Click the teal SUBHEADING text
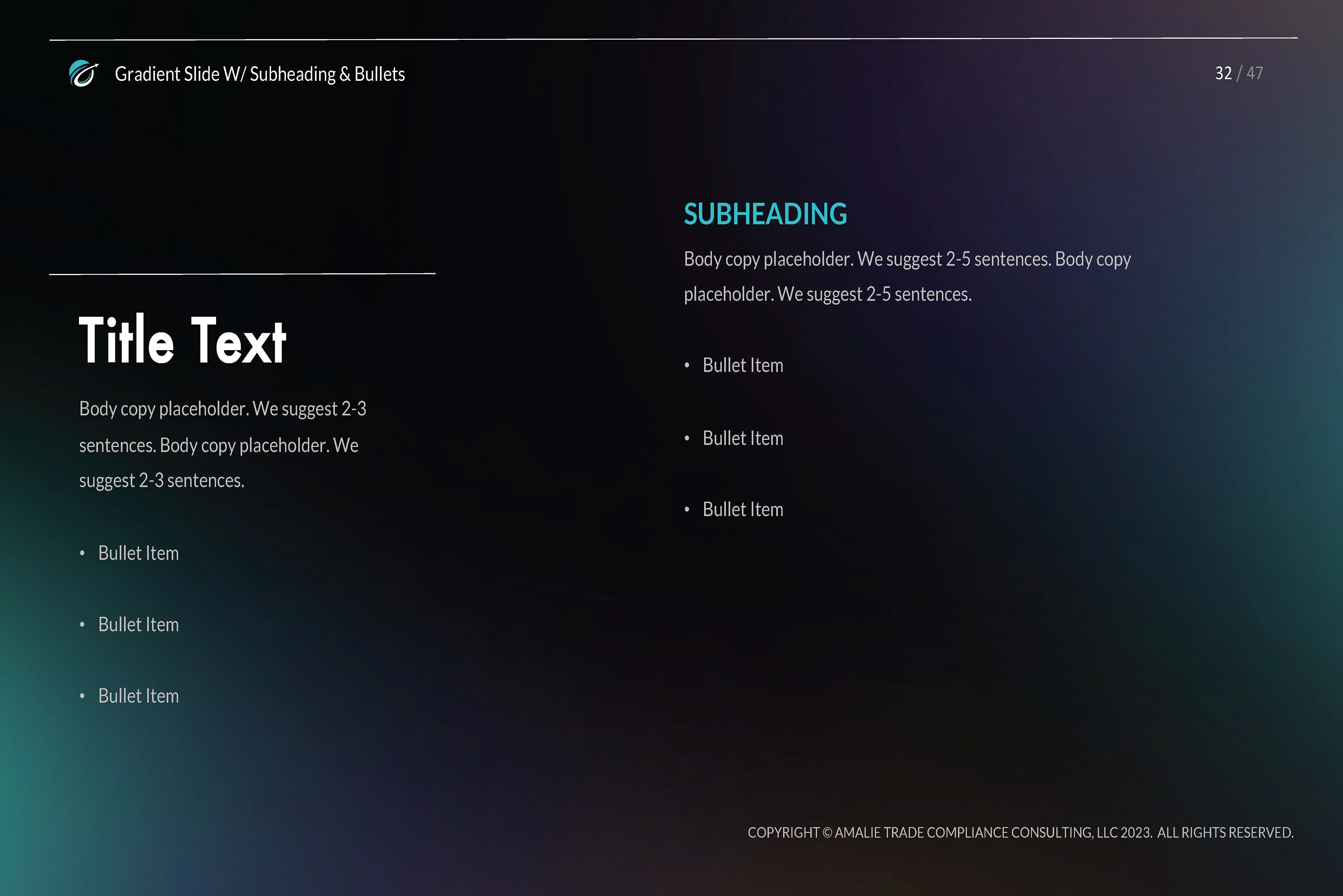Image resolution: width=1343 pixels, height=896 pixels. (x=765, y=214)
